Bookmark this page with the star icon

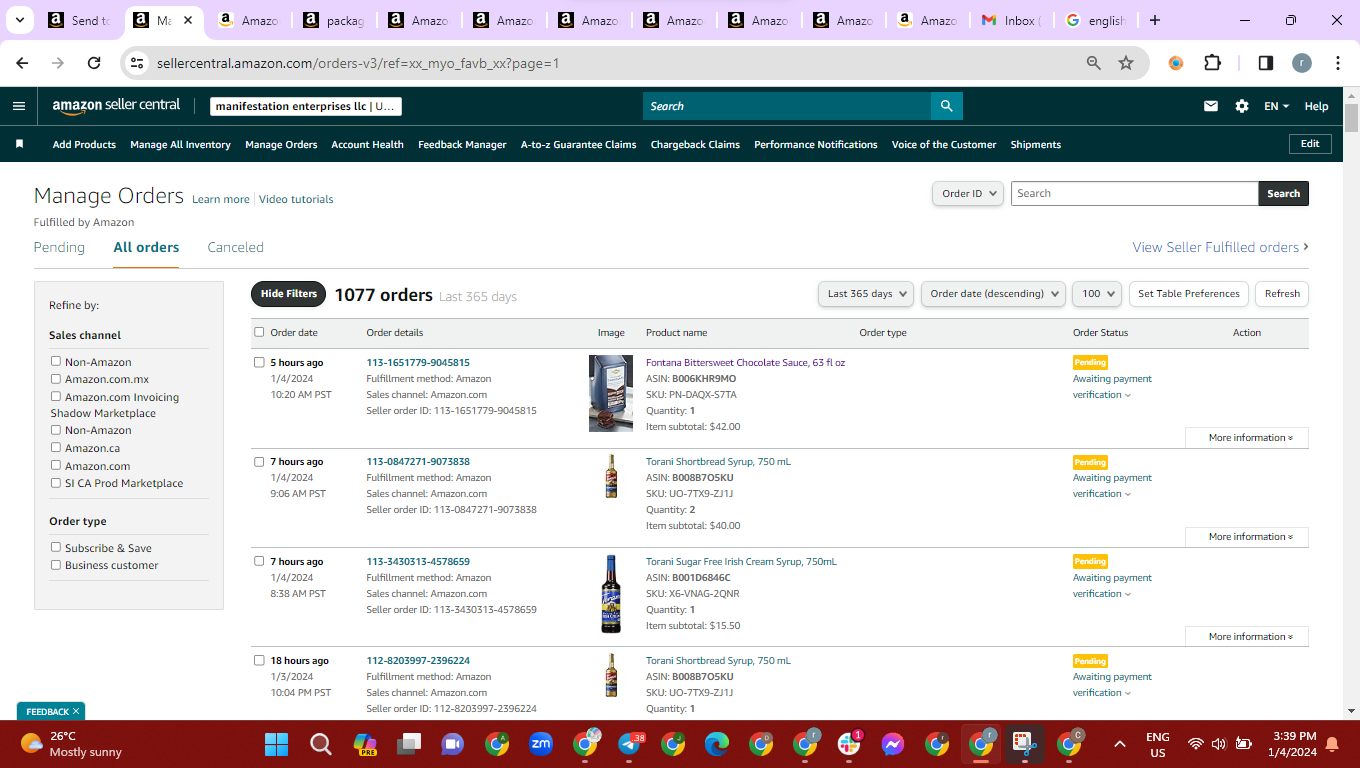1126,63
